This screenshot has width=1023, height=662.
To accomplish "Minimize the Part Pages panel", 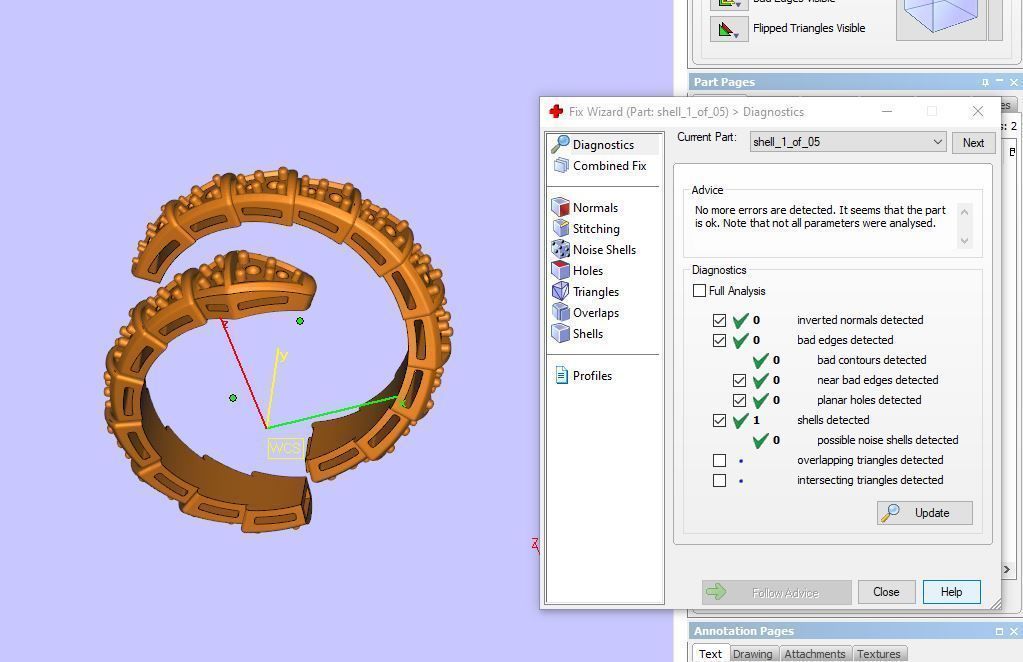I will pyautogui.click(x=1000, y=82).
